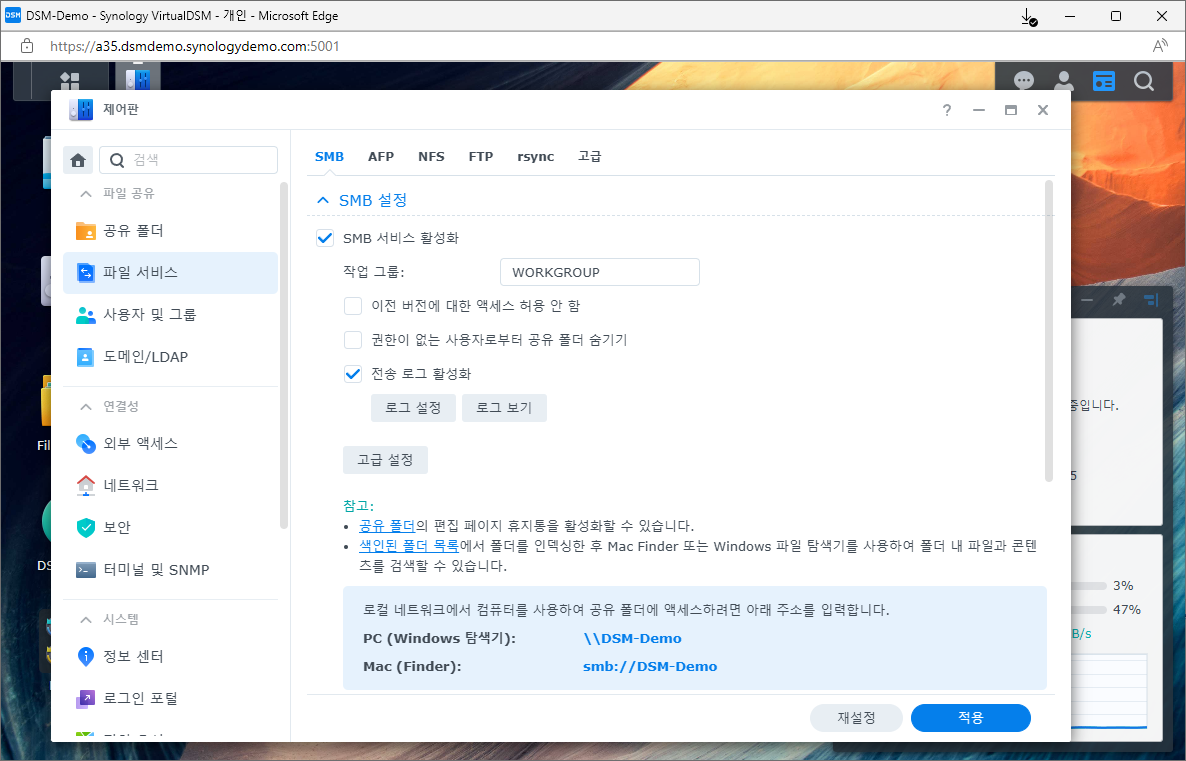The width and height of the screenshot is (1186, 761).
Task: Switch to AFP tab
Action: [x=381, y=157]
